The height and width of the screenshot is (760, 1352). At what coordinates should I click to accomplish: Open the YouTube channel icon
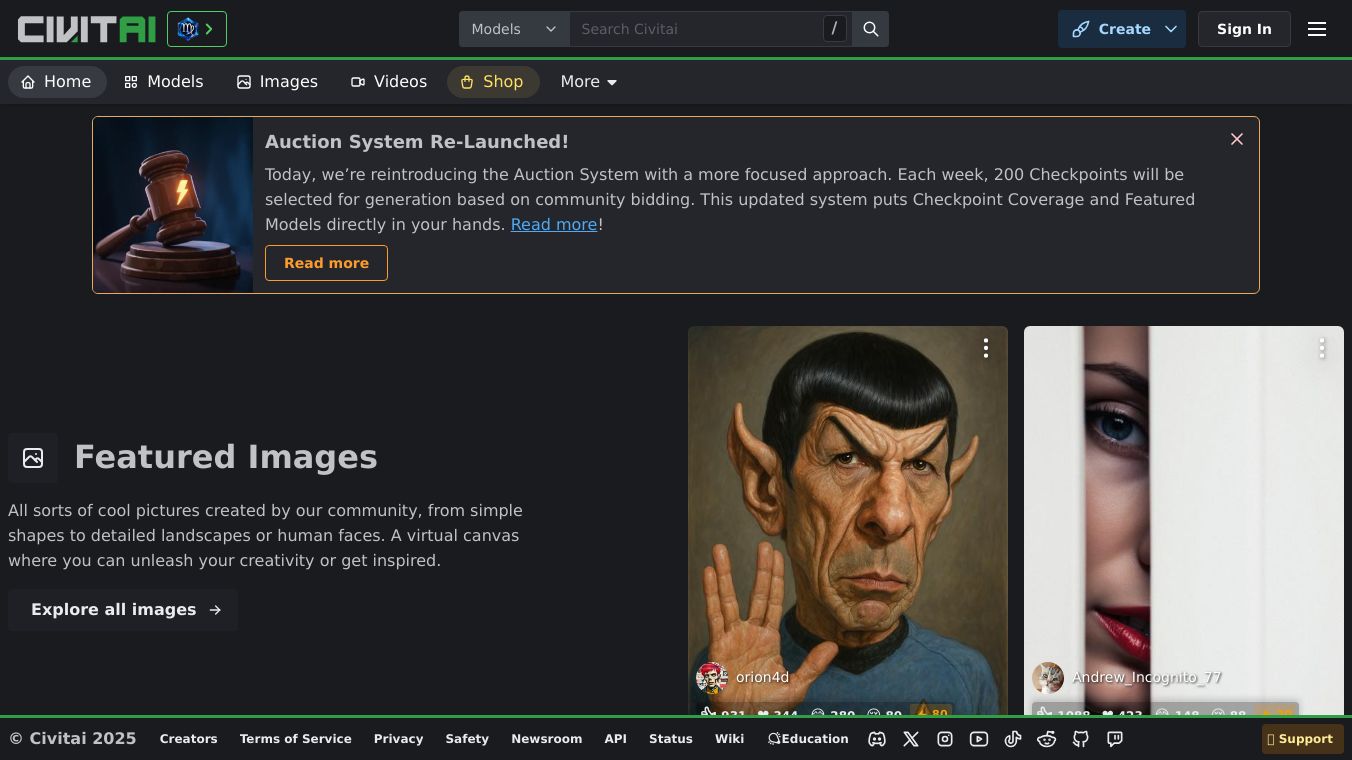click(x=979, y=739)
